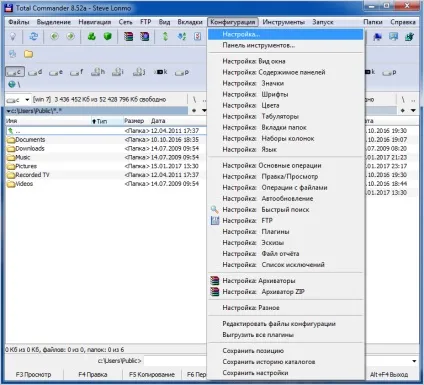Go back using the green left arrow
424x385 pixels.
coord(55,36)
